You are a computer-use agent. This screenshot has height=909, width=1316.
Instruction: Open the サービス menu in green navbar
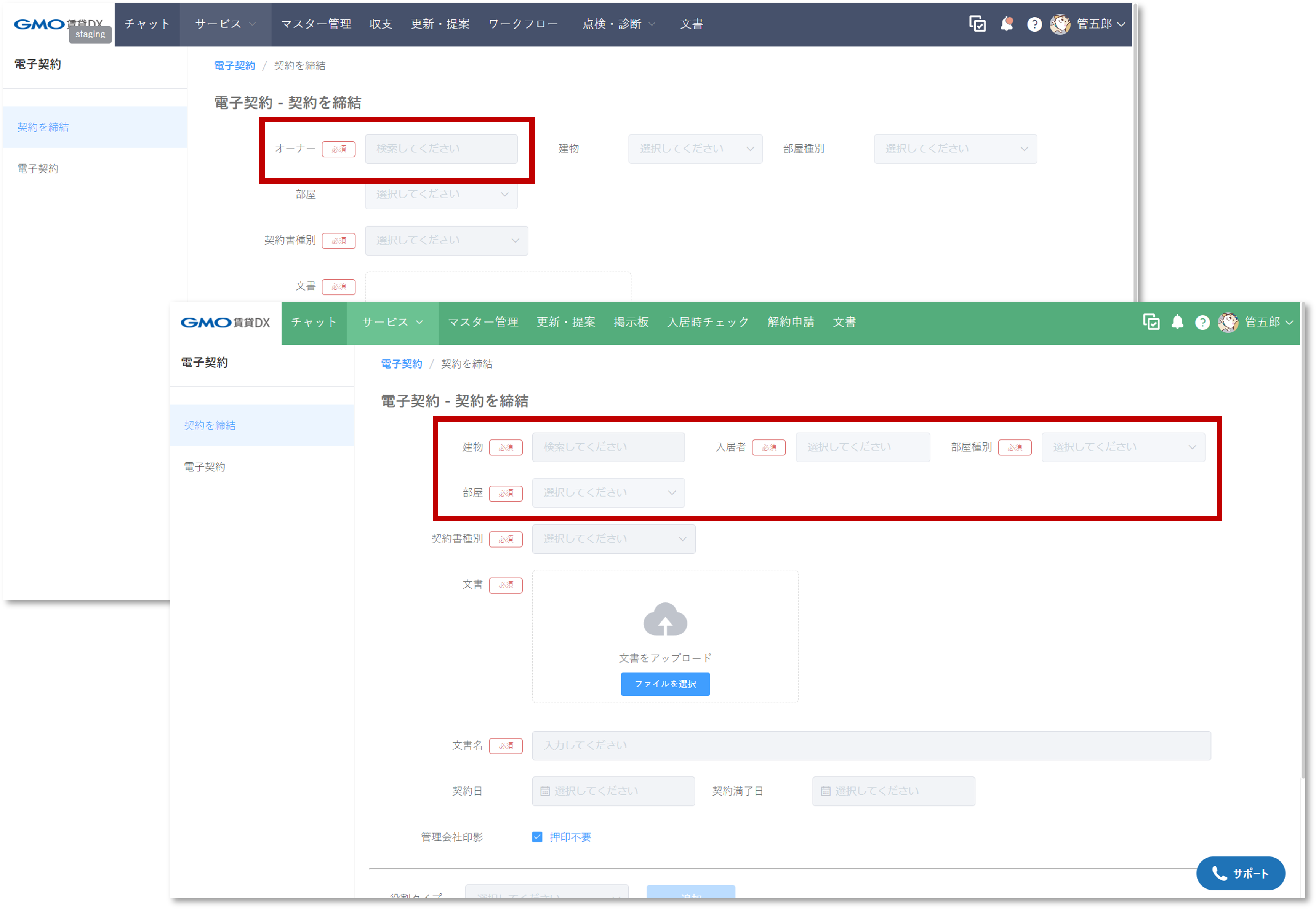392,323
